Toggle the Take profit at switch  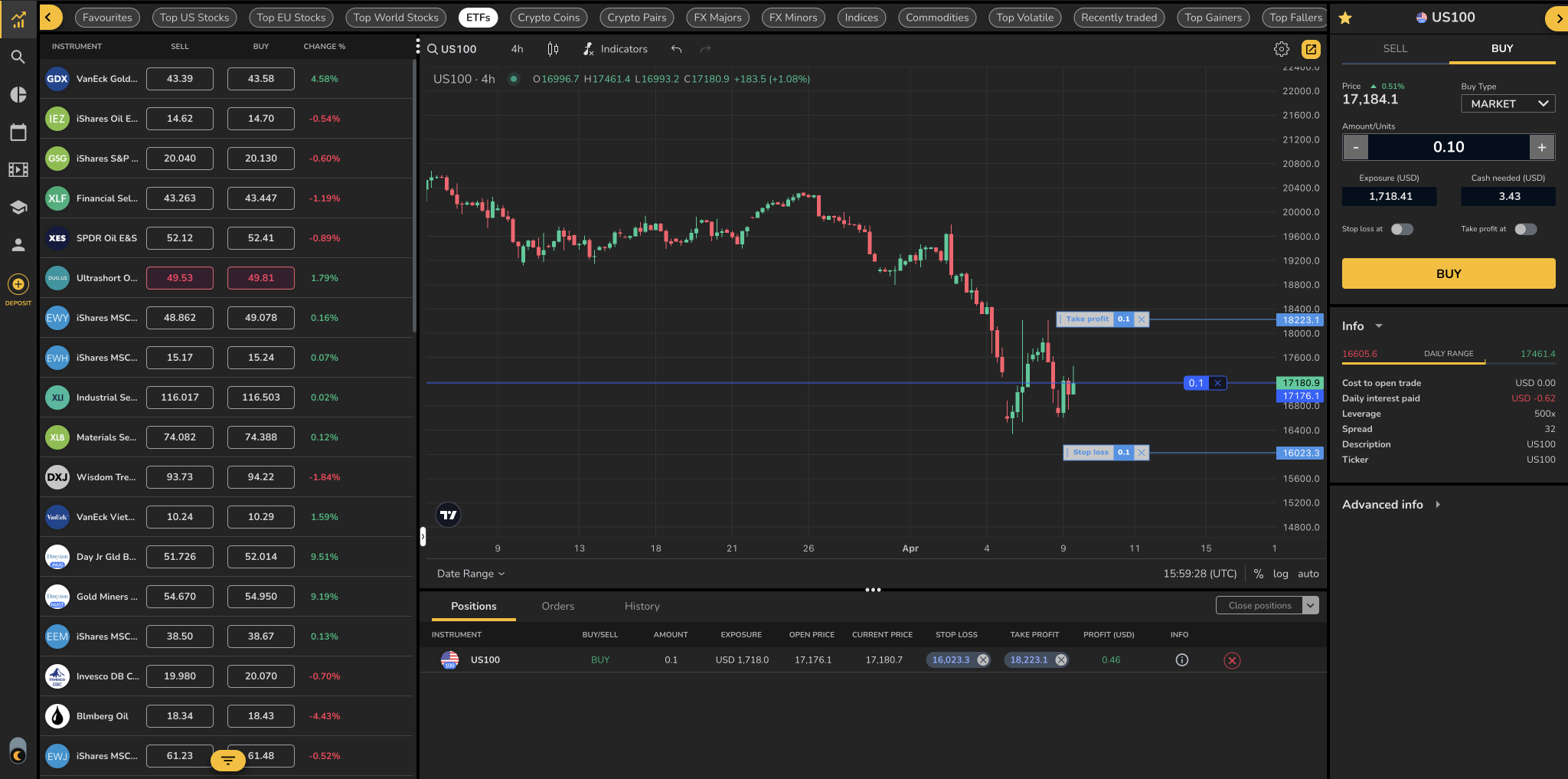point(1525,229)
